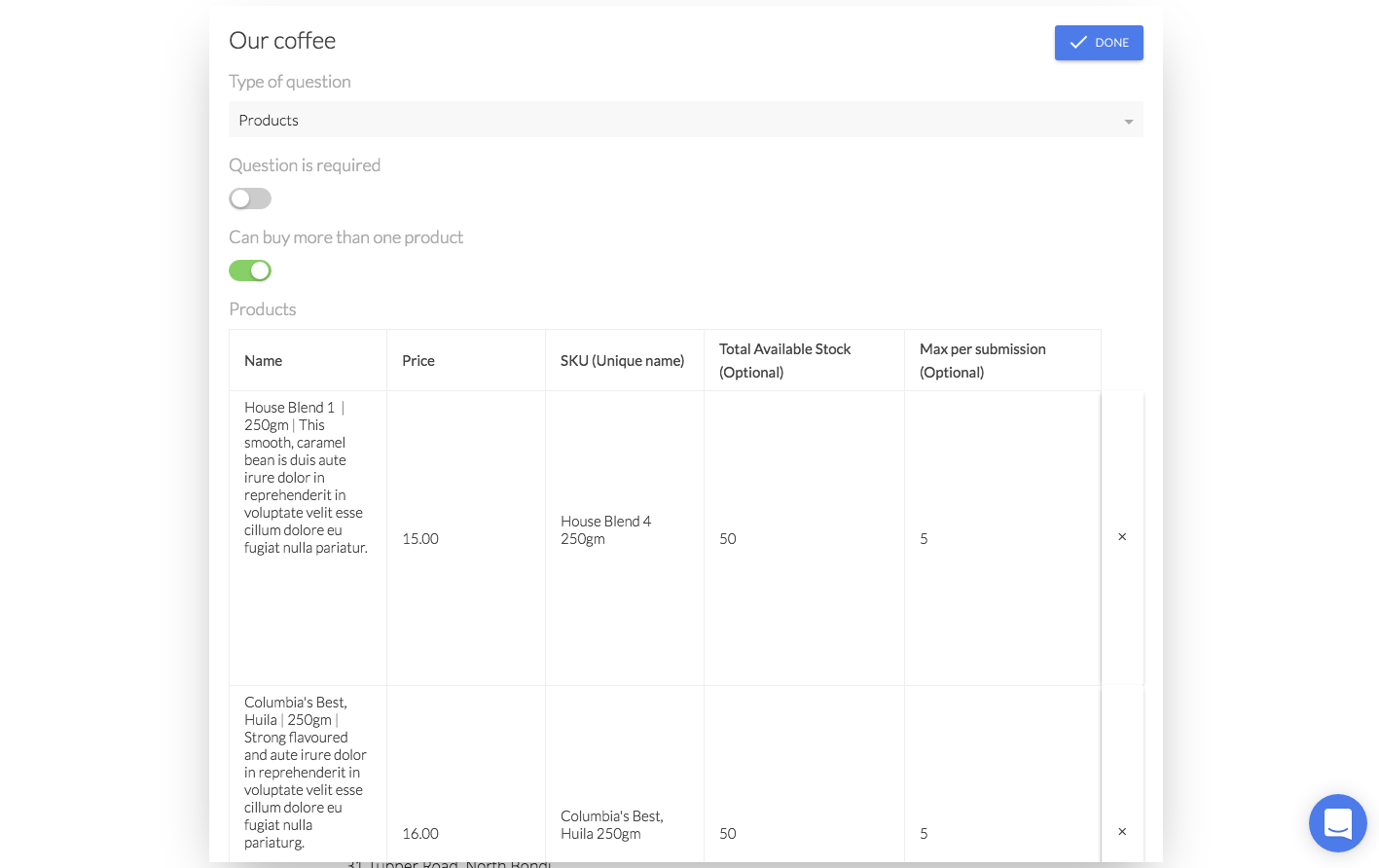This screenshot has width=1379, height=868.
Task: Click the DONE button
Action: pos(1099,43)
